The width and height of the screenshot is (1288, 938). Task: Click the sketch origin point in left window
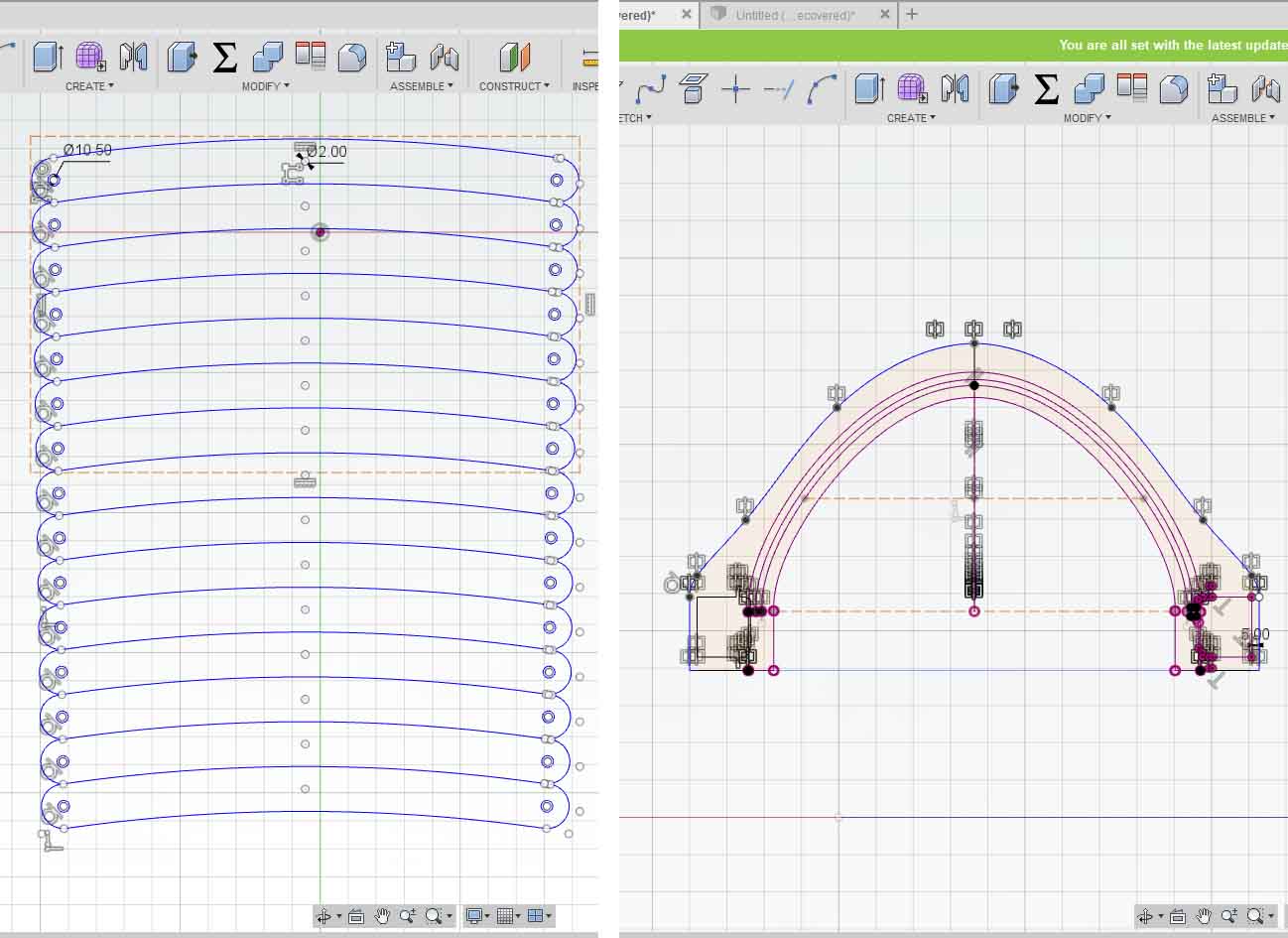321,232
